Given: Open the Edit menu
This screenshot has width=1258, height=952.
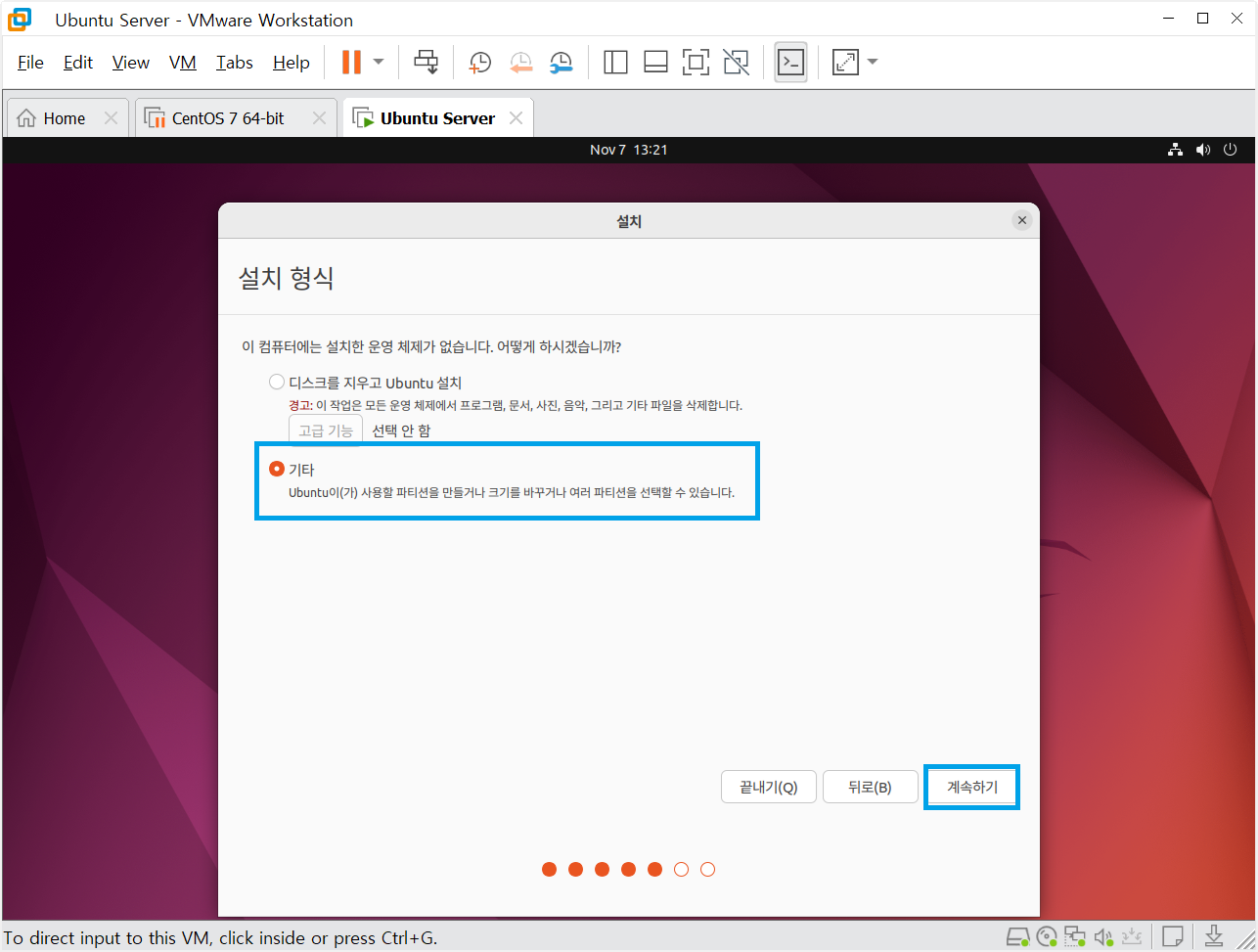Looking at the screenshot, I should pos(78,63).
